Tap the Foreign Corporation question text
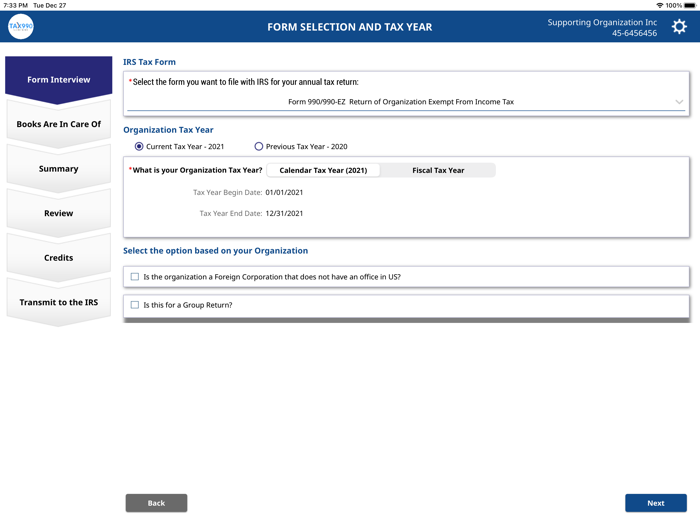 (272, 277)
